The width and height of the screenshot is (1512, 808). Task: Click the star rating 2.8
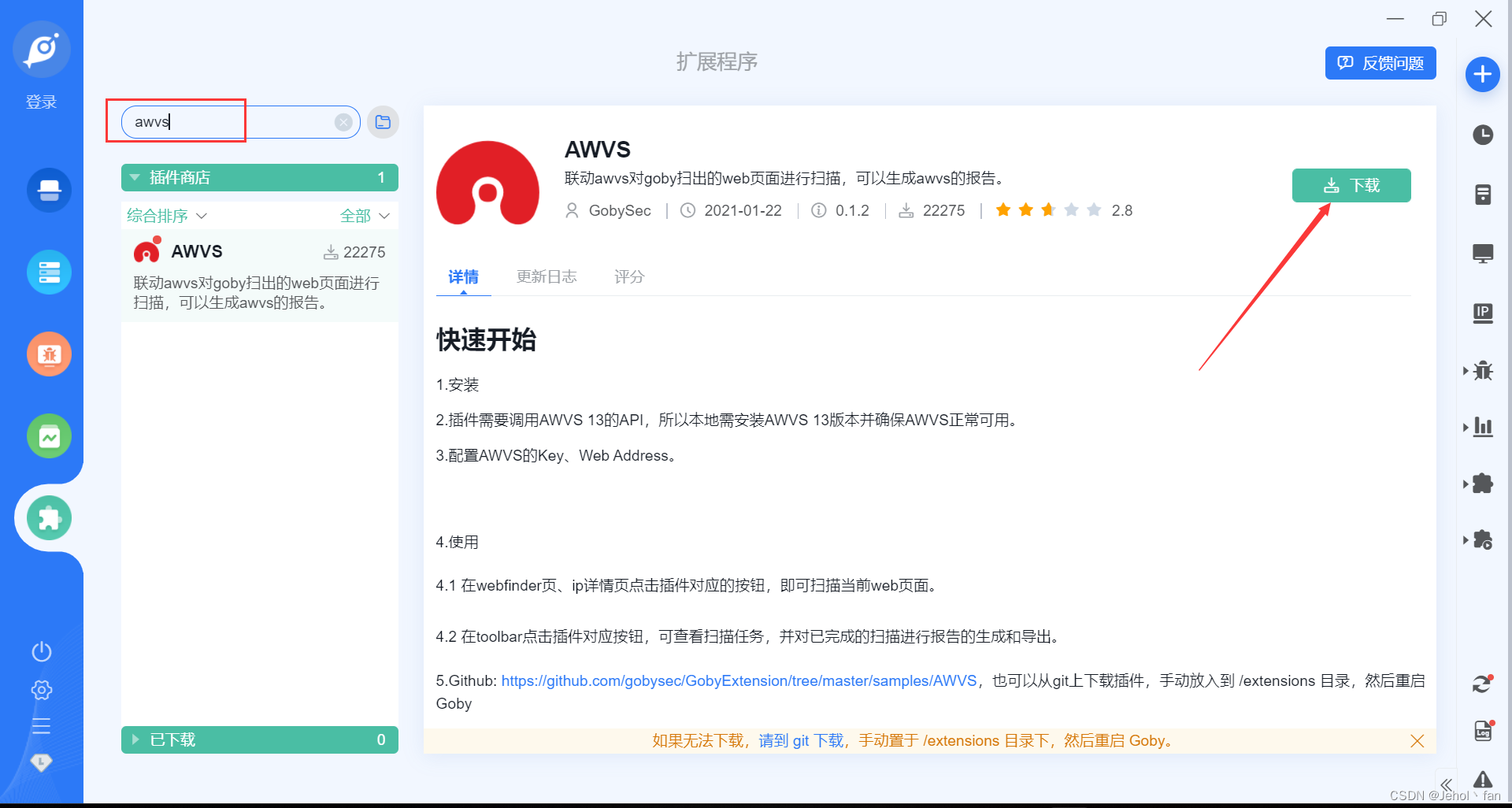[1063, 210]
